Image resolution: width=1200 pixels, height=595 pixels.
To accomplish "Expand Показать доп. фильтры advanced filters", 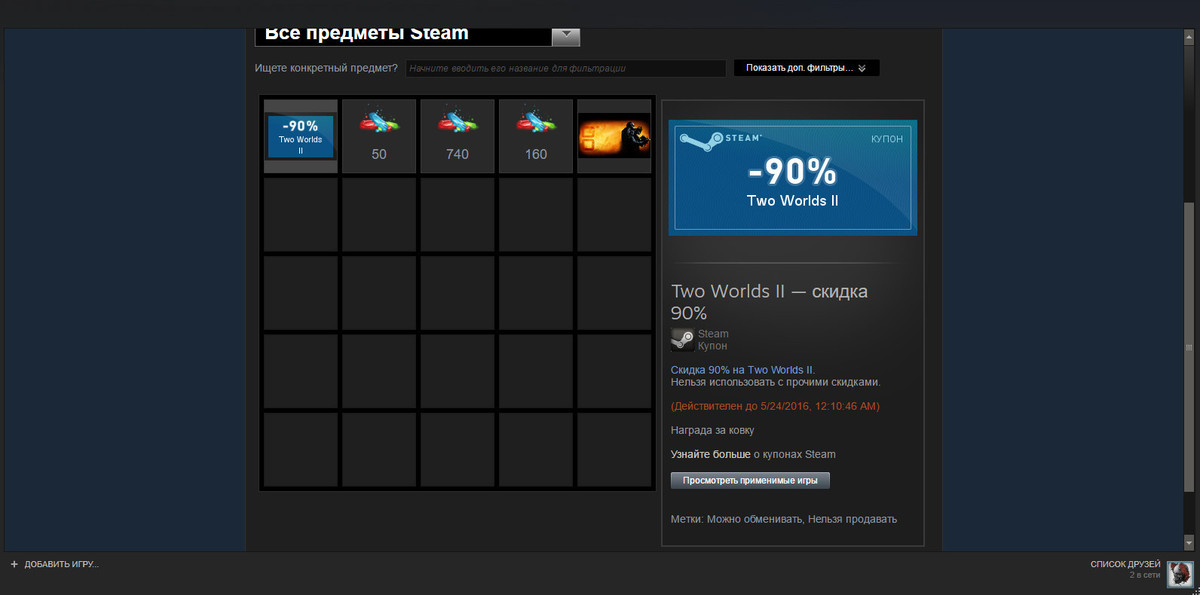I will tap(806, 68).
